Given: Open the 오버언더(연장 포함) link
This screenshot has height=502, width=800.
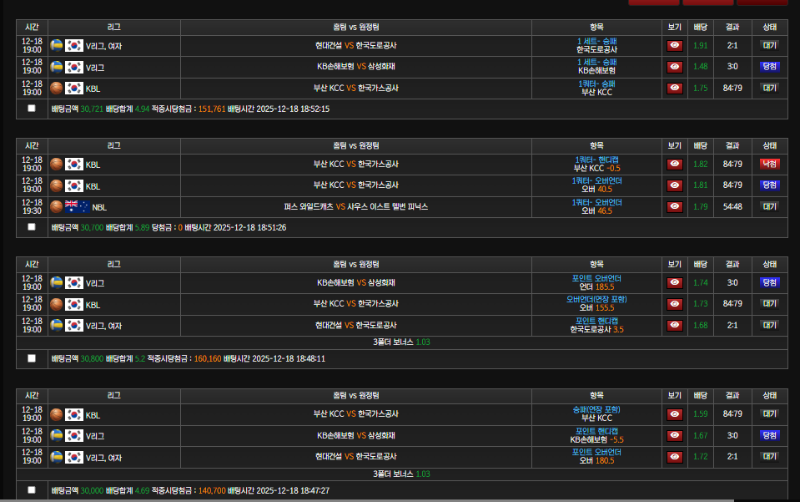Looking at the screenshot, I should pyautogui.click(x=597, y=299).
